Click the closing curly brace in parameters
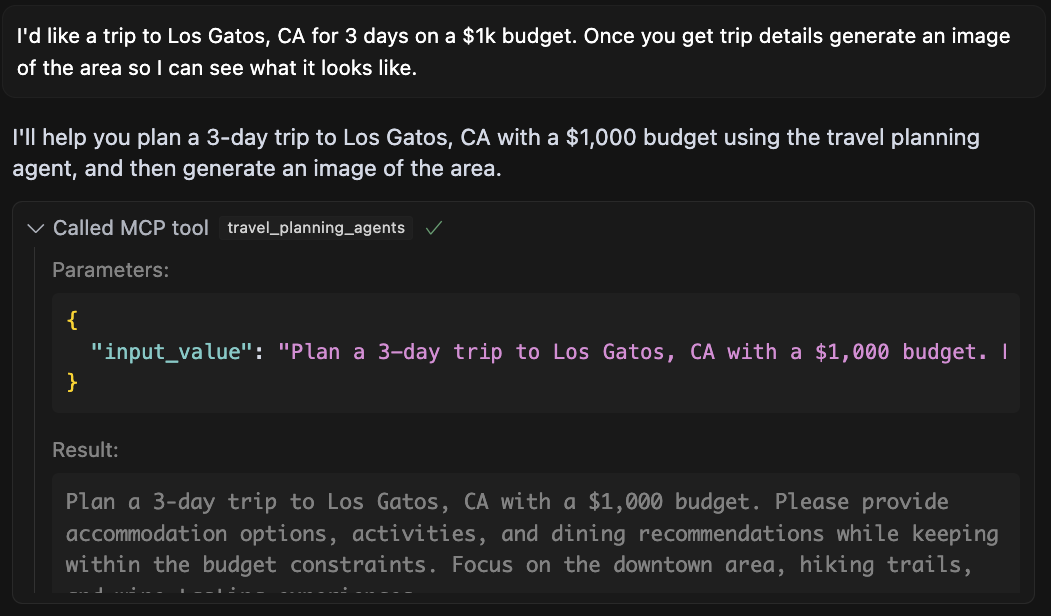 point(71,382)
